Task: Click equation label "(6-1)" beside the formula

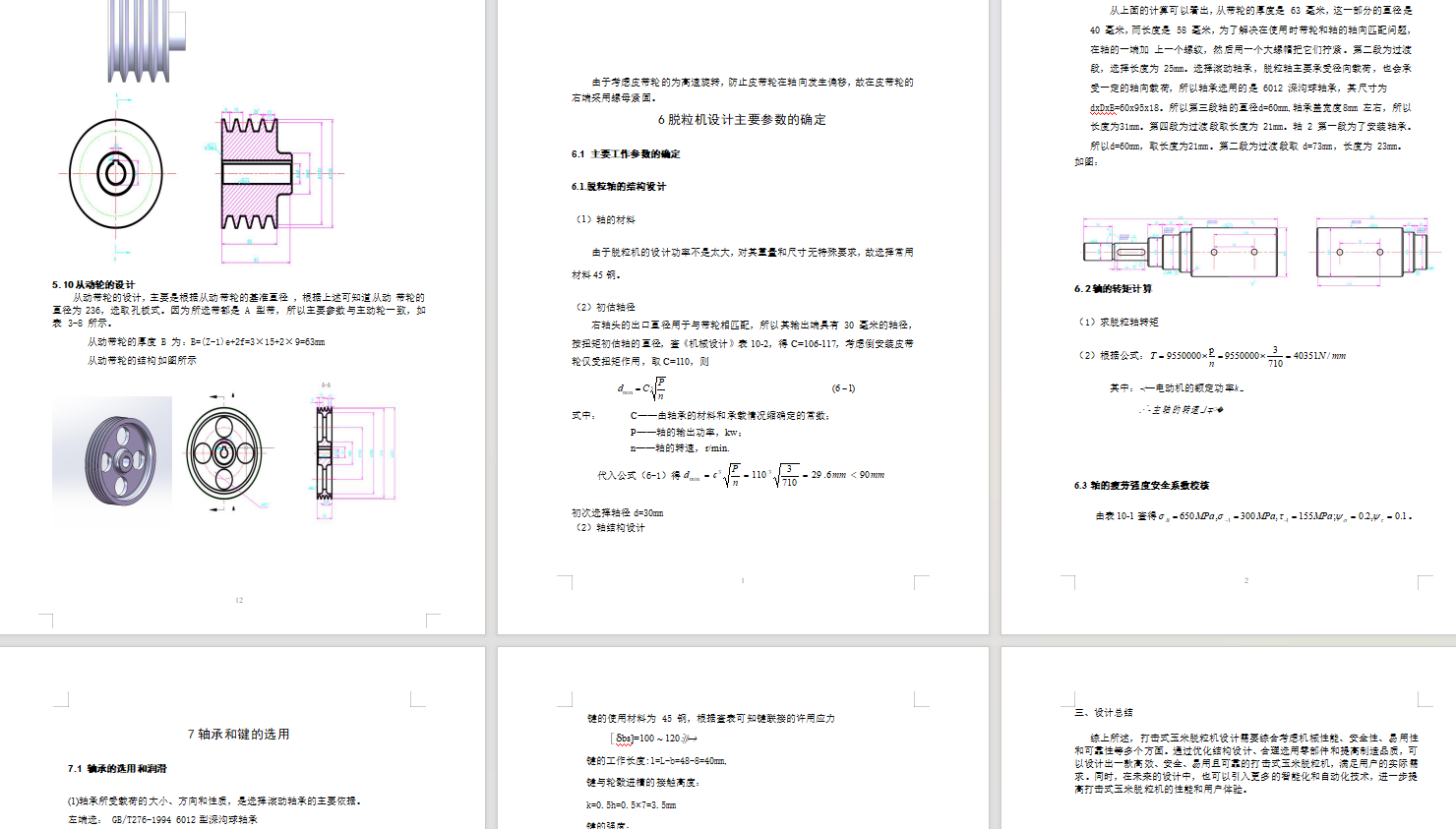Action: [x=843, y=388]
